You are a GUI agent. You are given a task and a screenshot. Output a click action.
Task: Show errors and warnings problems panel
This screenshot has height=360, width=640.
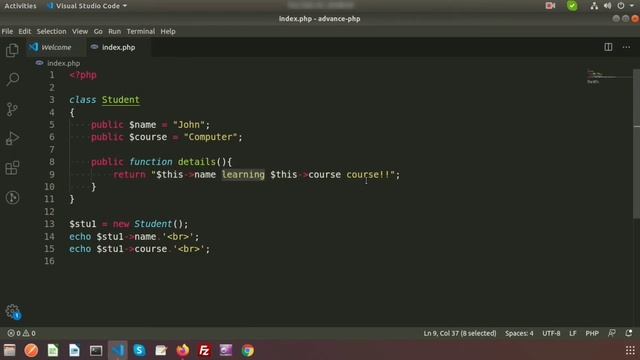(x=22, y=333)
